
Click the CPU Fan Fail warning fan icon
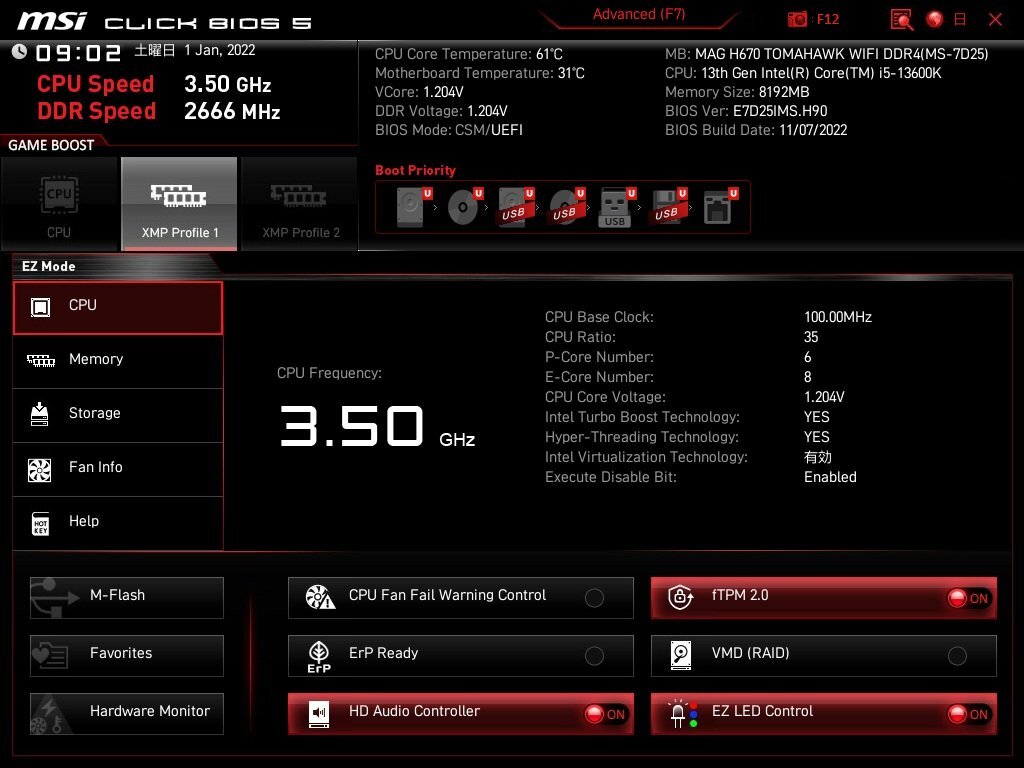click(x=320, y=597)
